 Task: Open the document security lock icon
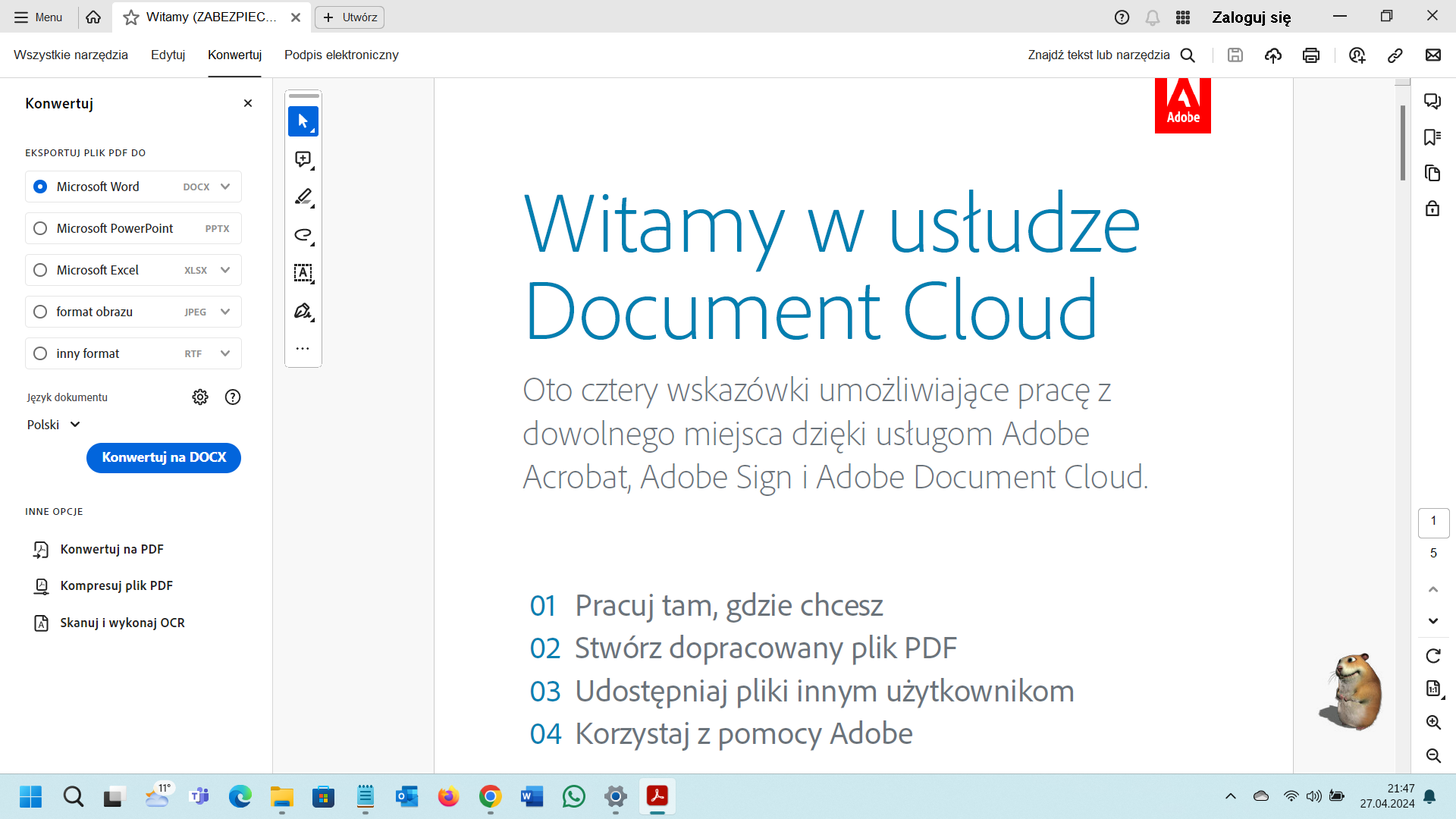coord(1432,209)
